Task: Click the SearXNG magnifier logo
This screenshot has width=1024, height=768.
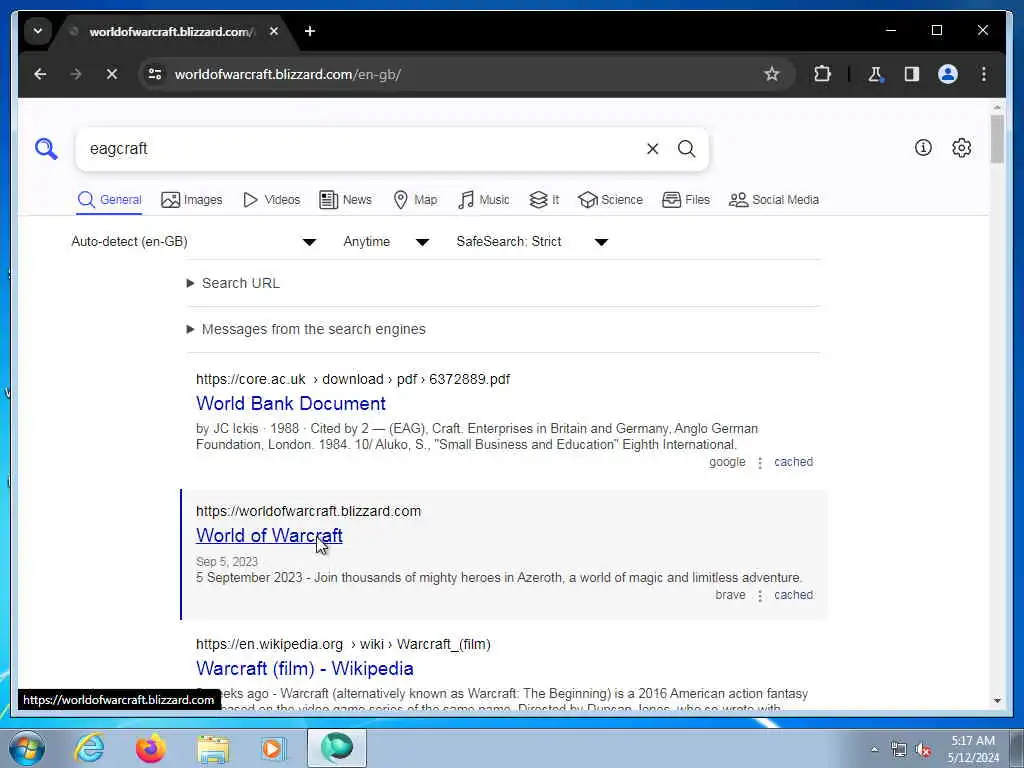Action: (46, 149)
